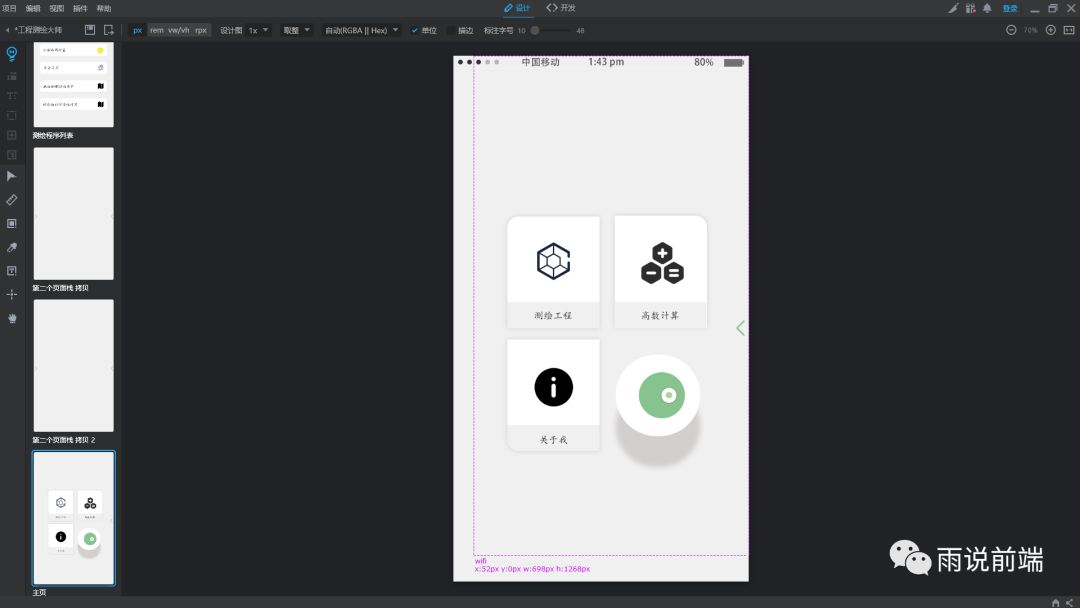Click the share icon in status bar

1070,602
